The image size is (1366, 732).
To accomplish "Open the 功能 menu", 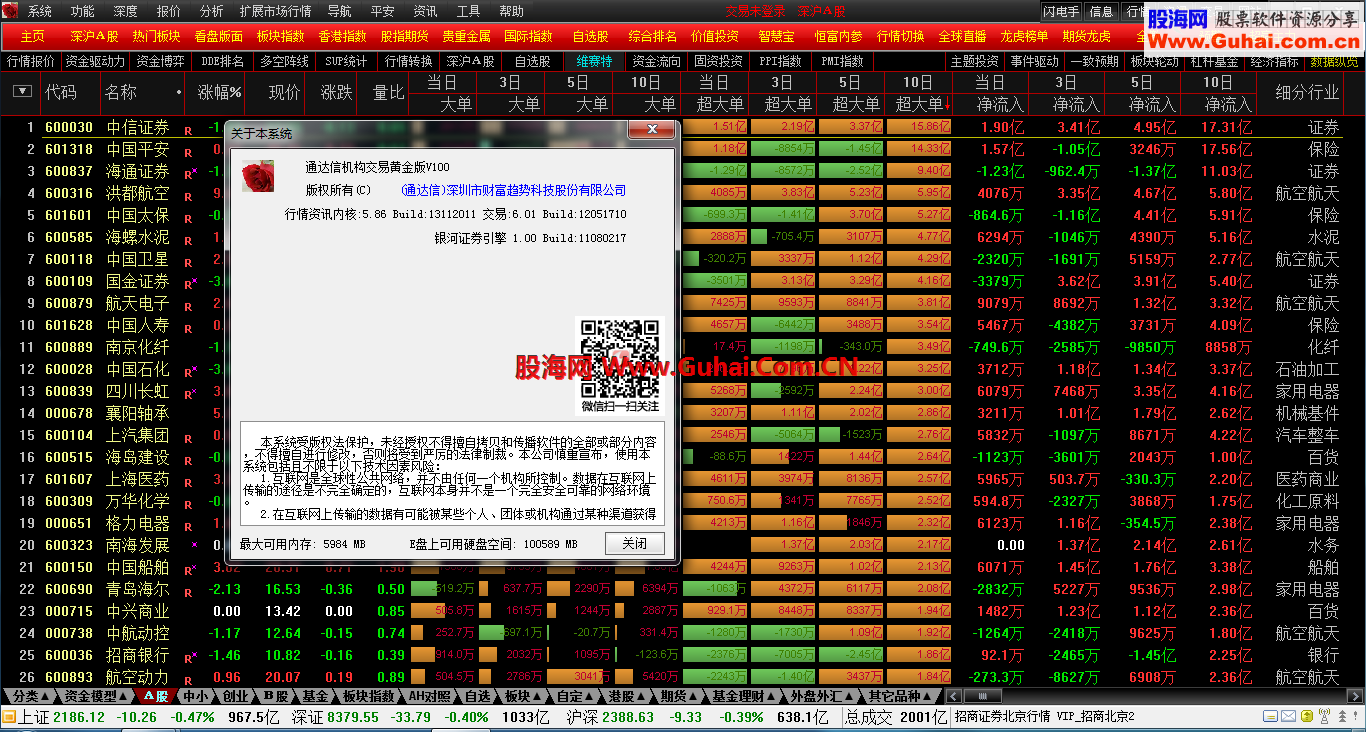I will coord(83,11).
